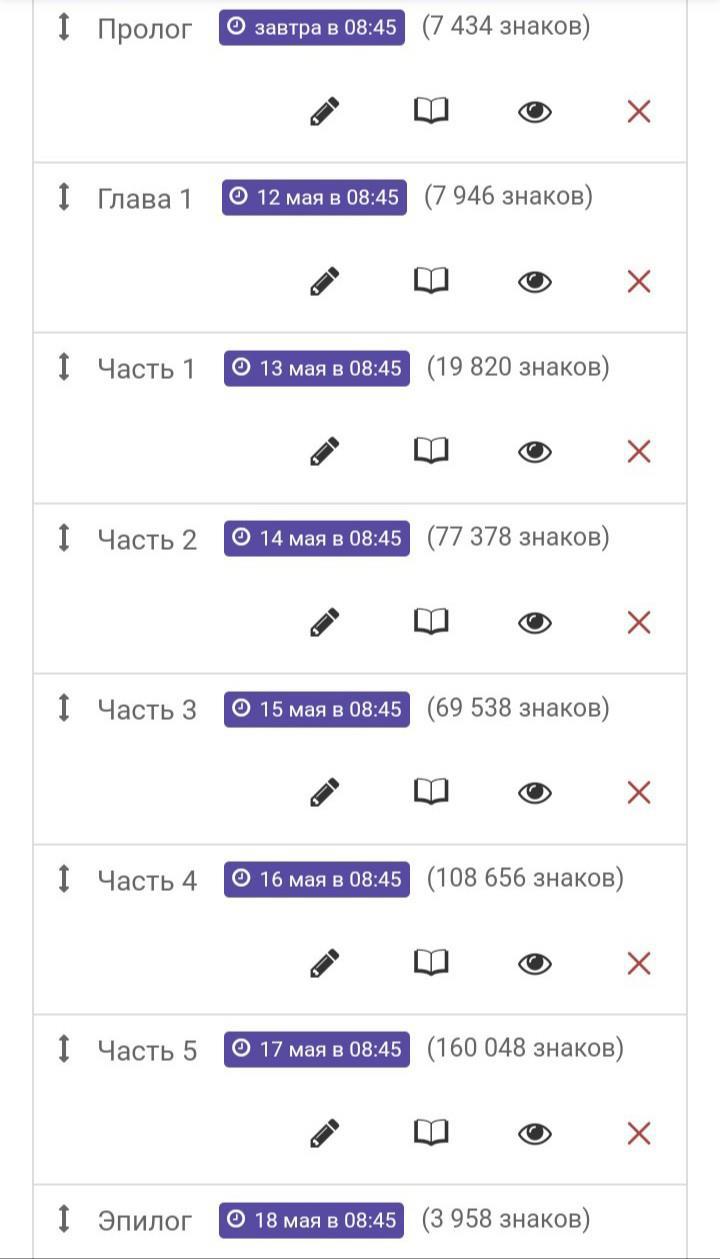This screenshot has width=720, height=1259.
Task: Click pencil icon for Часть 2
Action: click(324, 622)
